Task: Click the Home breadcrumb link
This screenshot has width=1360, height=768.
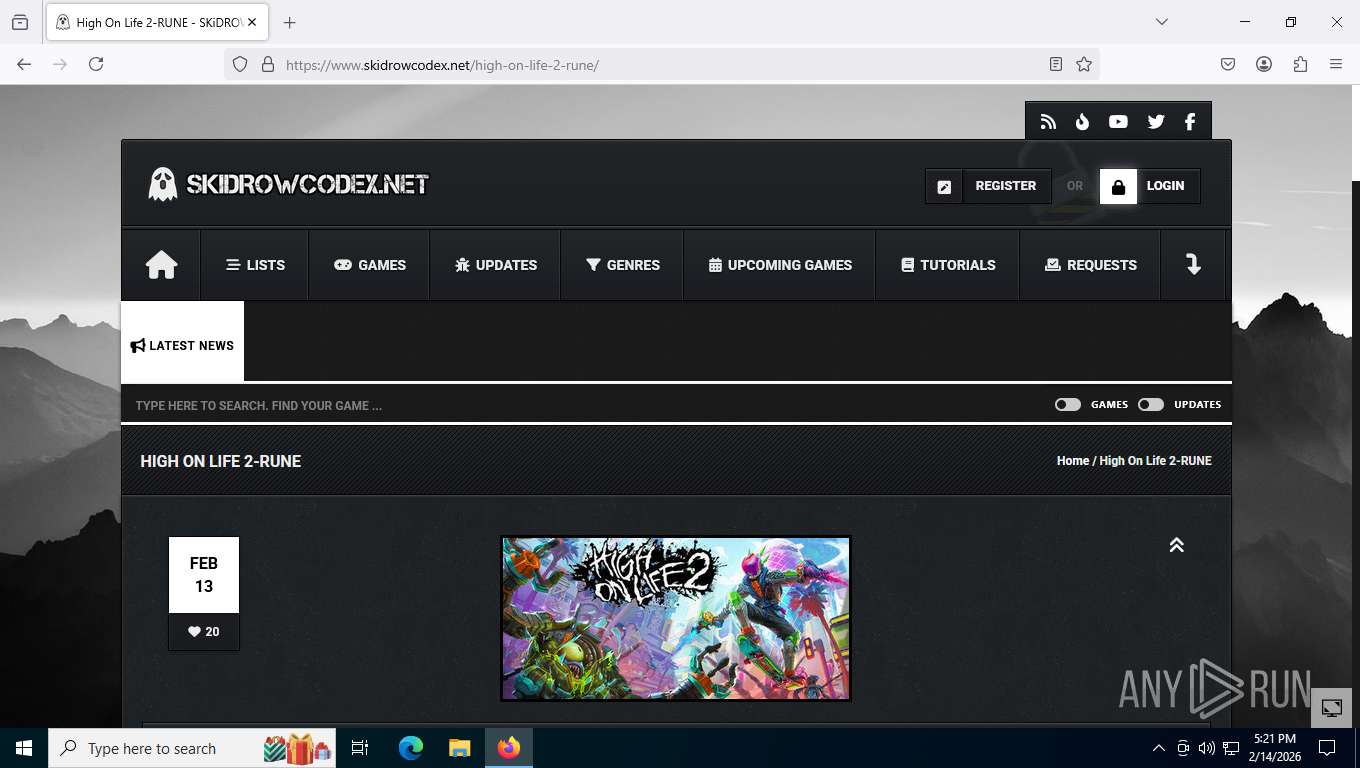Action: click(1073, 461)
